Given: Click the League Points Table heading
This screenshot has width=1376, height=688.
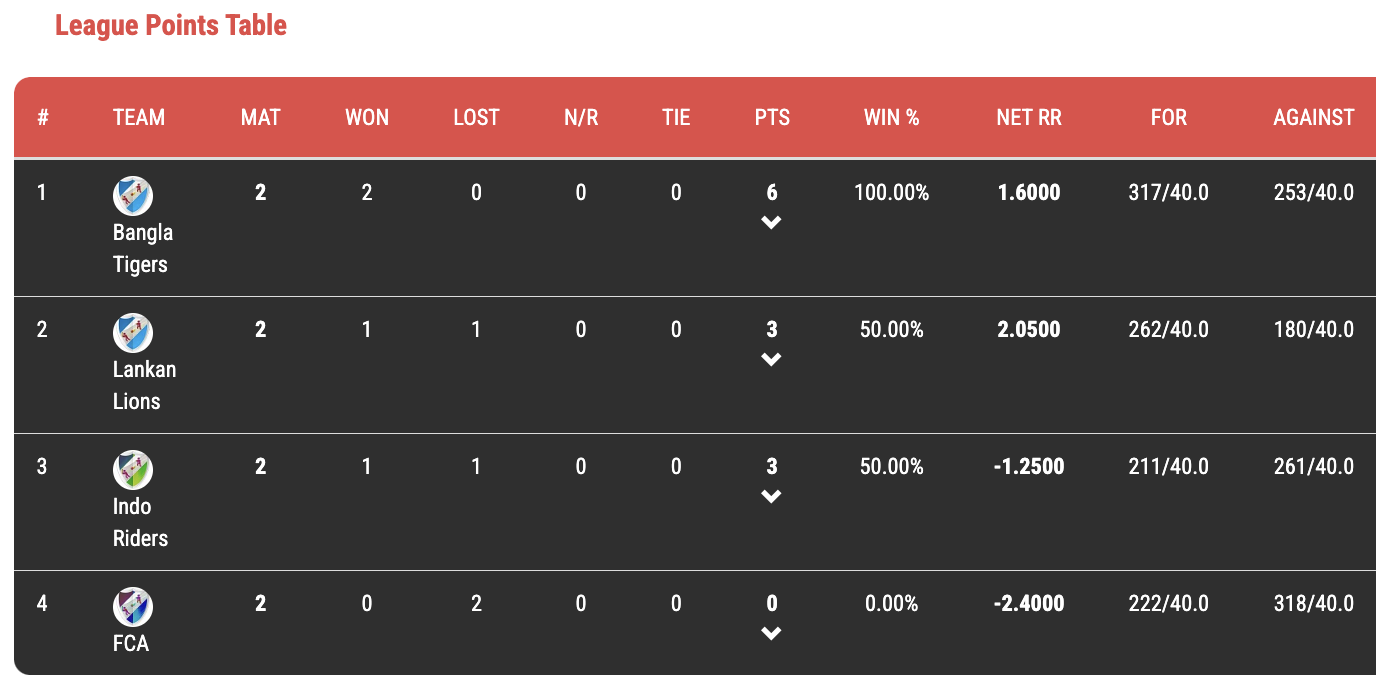Looking at the screenshot, I should 171,25.
